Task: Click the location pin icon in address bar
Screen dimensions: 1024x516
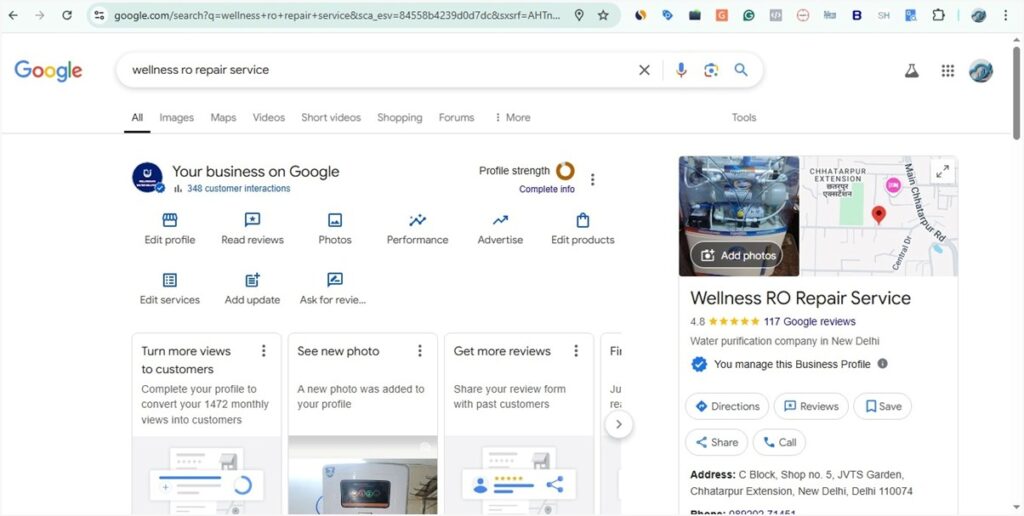Action: tap(579, 15)
